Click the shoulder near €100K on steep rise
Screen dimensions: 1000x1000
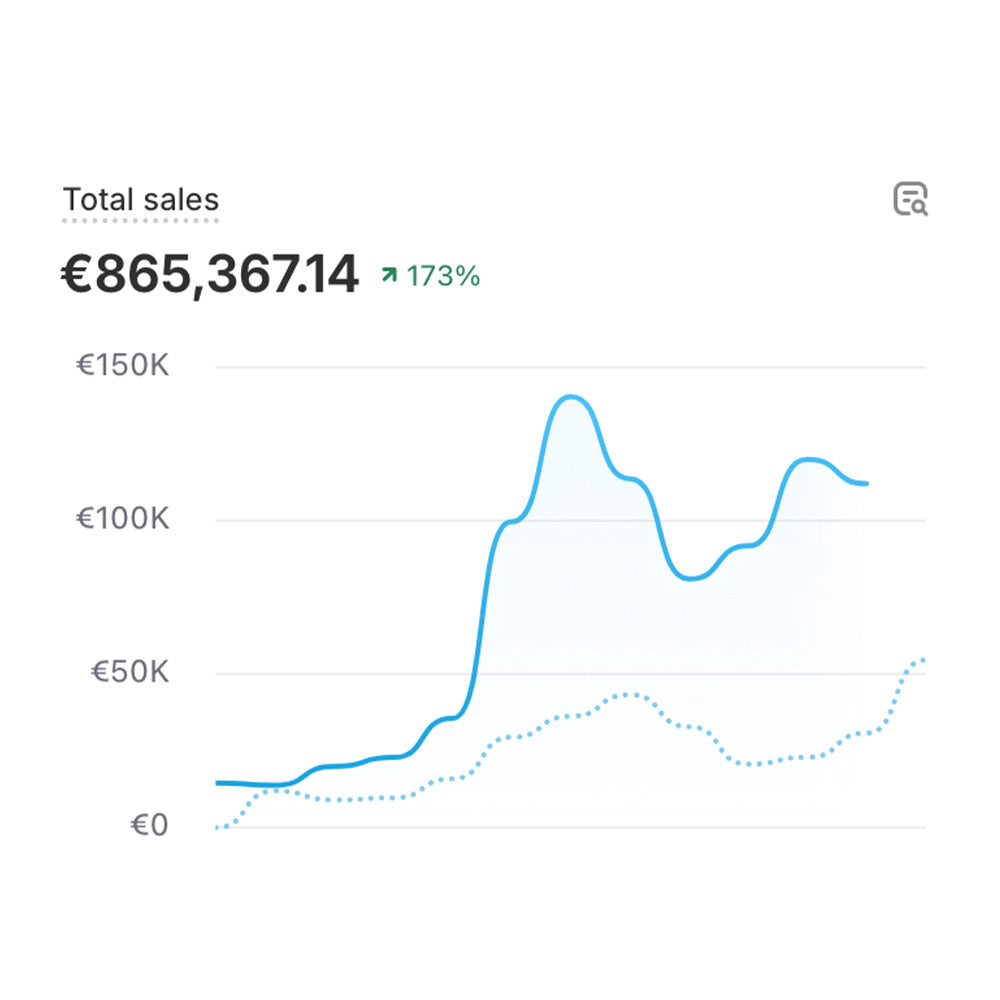coord(510,521)
